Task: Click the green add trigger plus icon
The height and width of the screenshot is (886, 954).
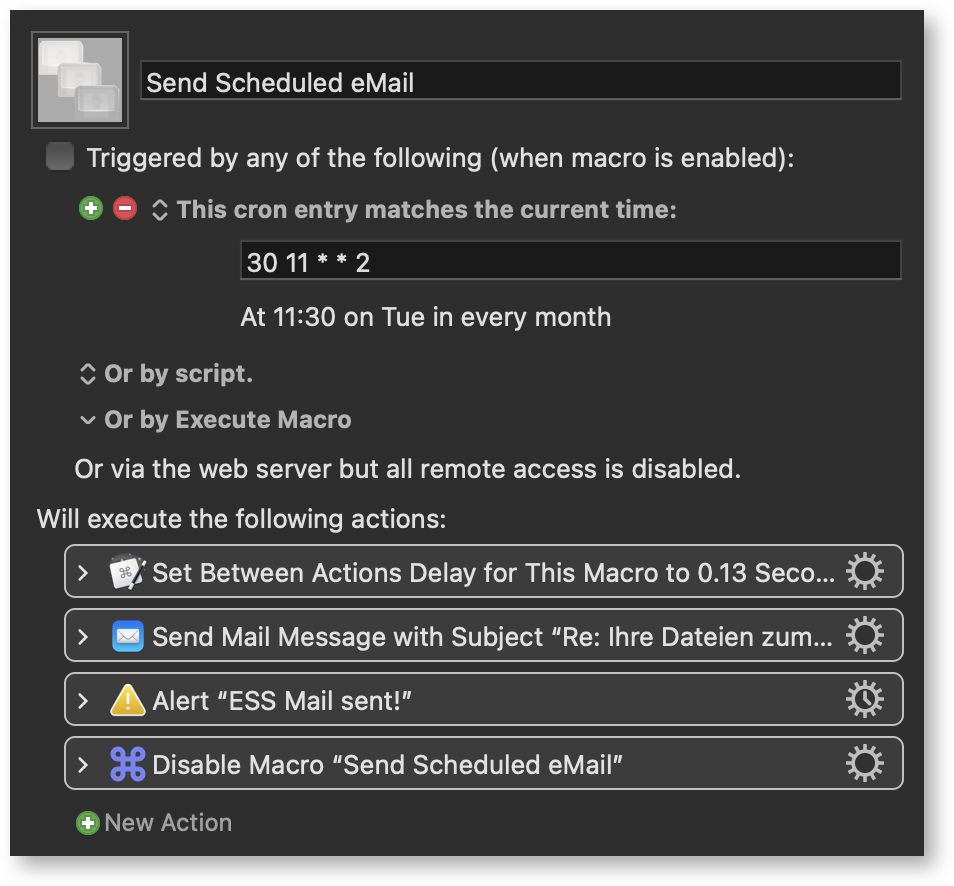Action: pyautogui.click(x=91, y=209)
